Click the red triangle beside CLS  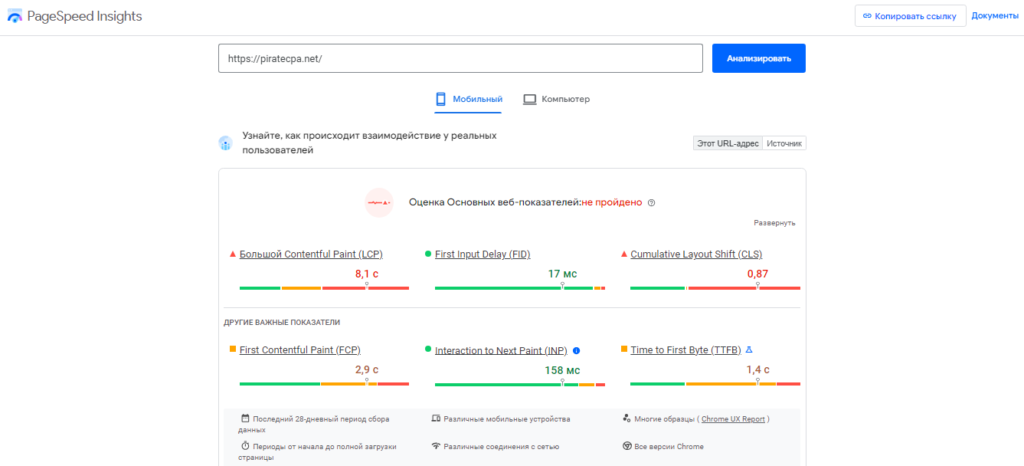coord(624,254)
